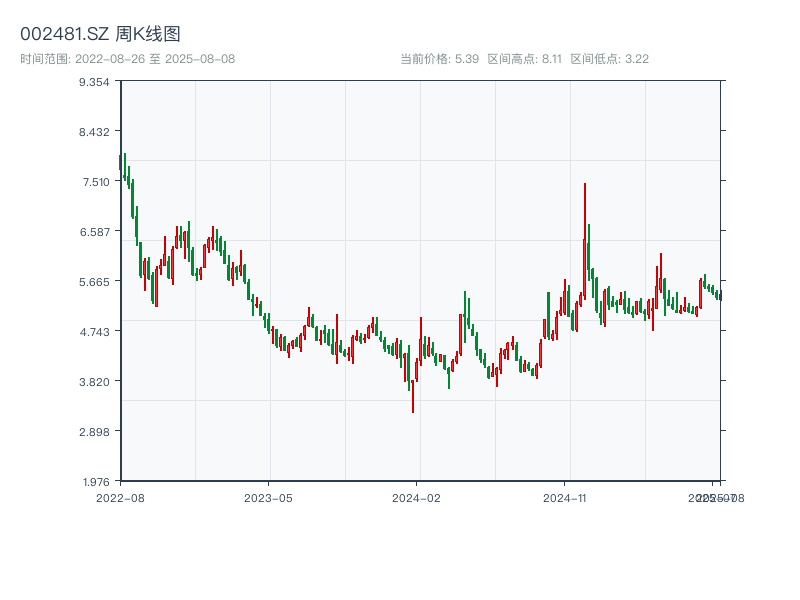Click the first green candlestick at 2022-08
800x600 pixels.
coord(120,162)
